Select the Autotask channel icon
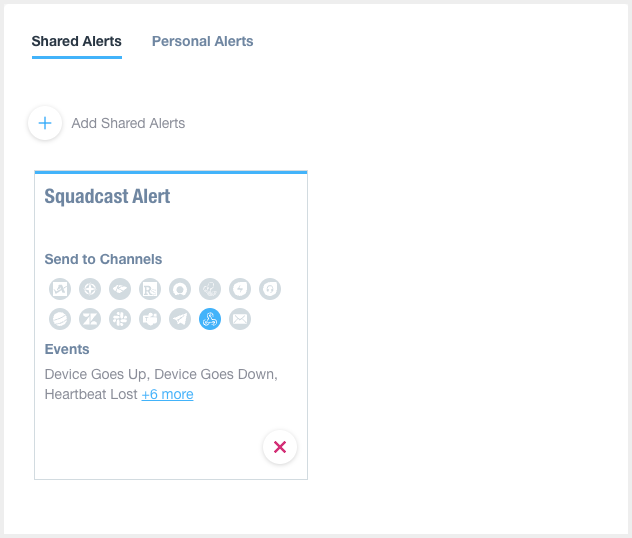The image size is (632, 538). coord(60,289)
